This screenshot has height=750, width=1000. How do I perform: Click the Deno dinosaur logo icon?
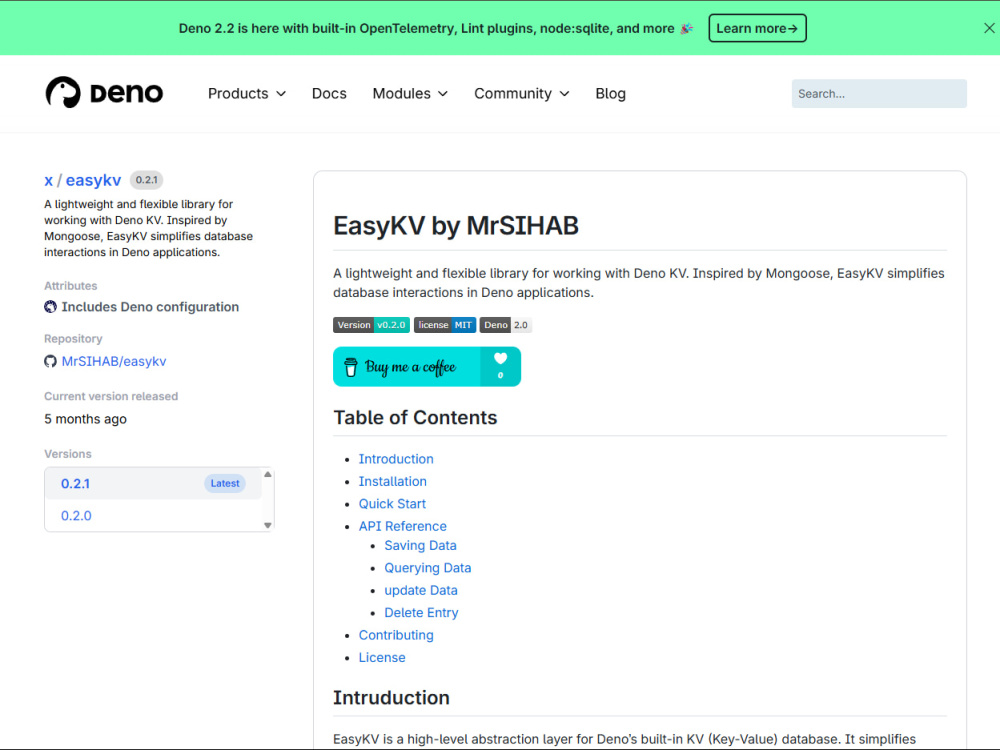pos(63,92)
